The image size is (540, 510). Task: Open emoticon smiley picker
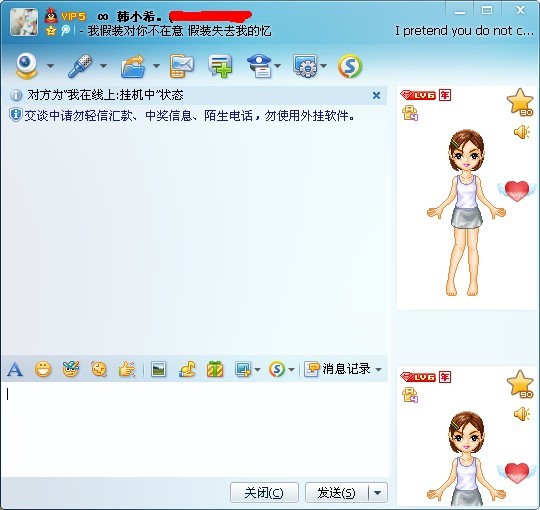point(43,370)
